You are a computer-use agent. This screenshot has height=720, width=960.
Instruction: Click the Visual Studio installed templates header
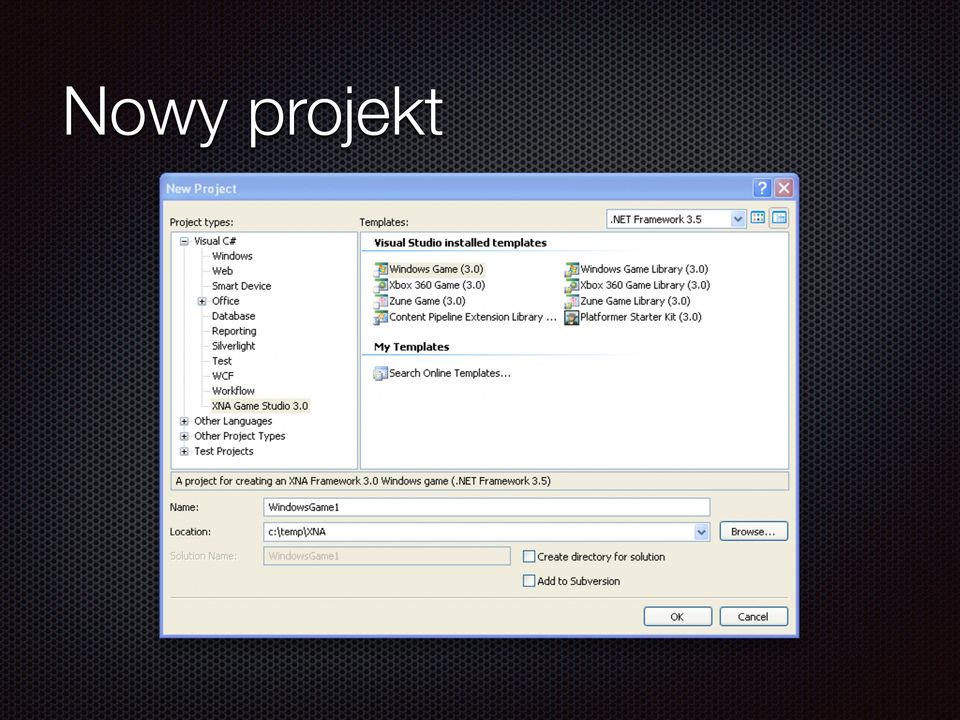460,243
